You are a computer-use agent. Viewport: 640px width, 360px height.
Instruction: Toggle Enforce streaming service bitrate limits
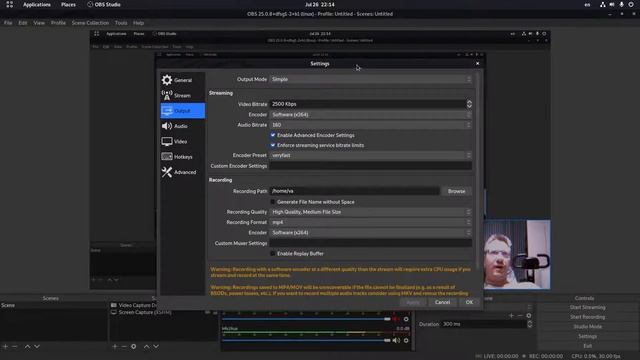pyautogui.click(x=273, y=145)
